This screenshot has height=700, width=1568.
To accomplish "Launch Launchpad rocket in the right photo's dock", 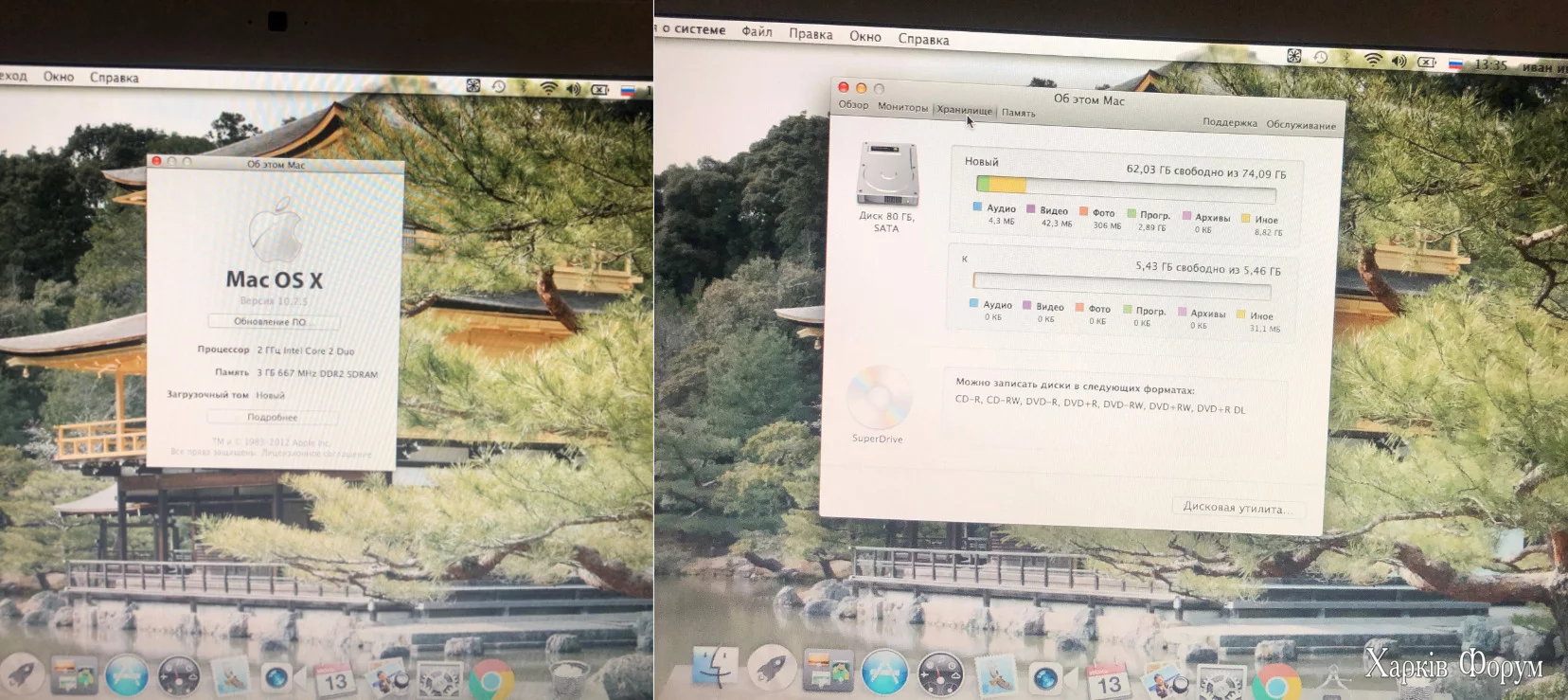I will (x=773, y=670).
